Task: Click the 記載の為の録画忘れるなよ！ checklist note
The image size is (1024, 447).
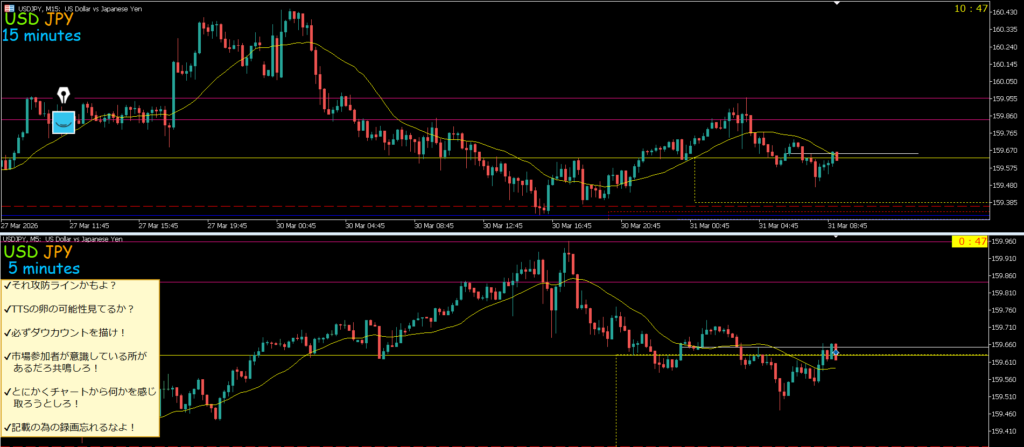Action: pyautogui.click(x=81, y=427)
